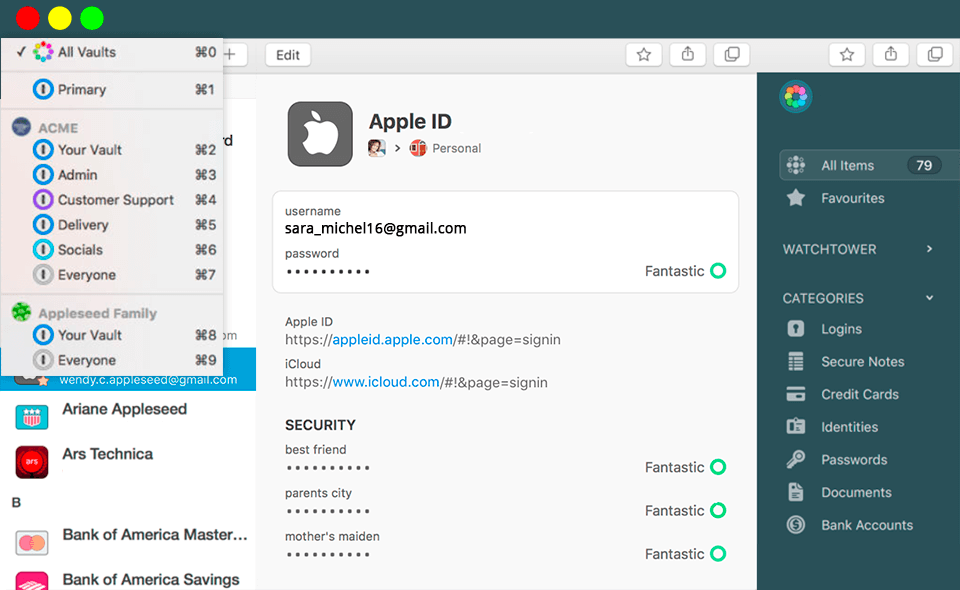Collapse the Categories section chevron
The height and width of the screenshot is (590, 960).
click(929, 298)
